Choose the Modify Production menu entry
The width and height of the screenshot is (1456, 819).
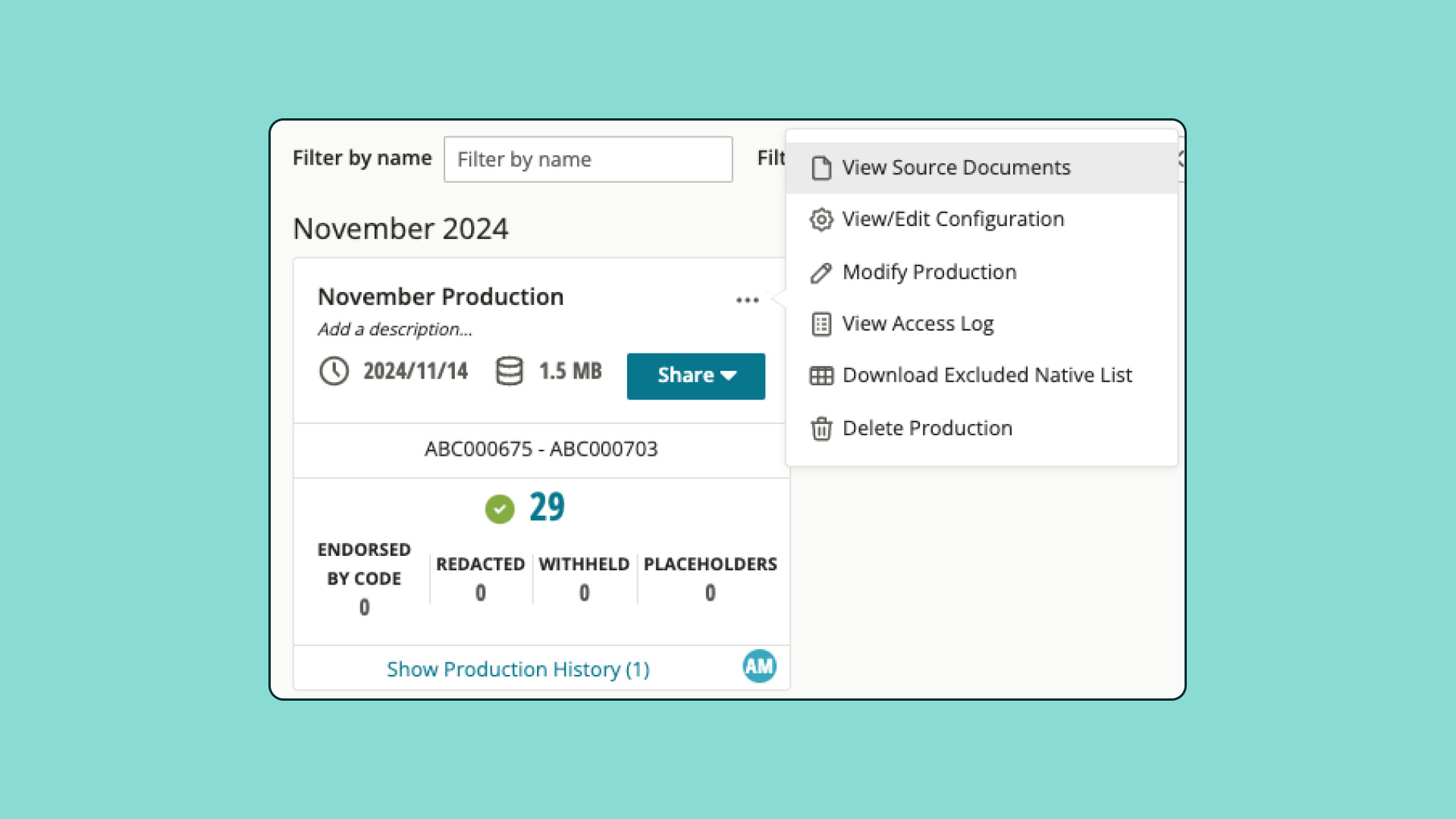tap(929, 272)
